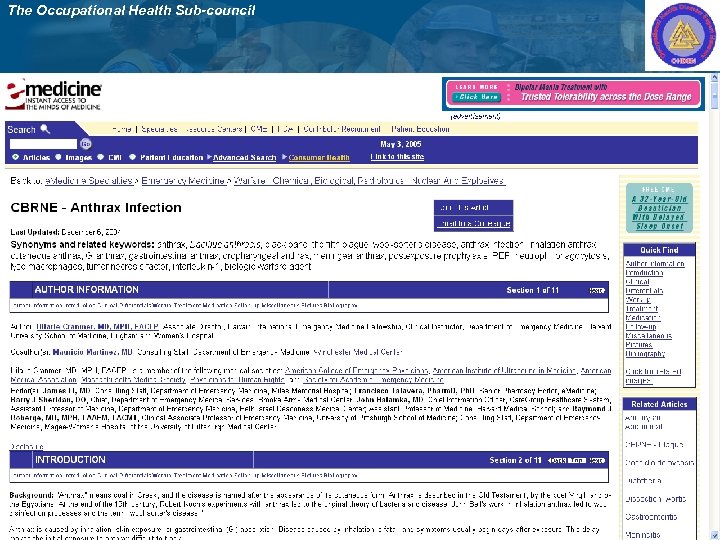Jump to Clinical in Quick Find
The image size is (720, 540).
637,281
